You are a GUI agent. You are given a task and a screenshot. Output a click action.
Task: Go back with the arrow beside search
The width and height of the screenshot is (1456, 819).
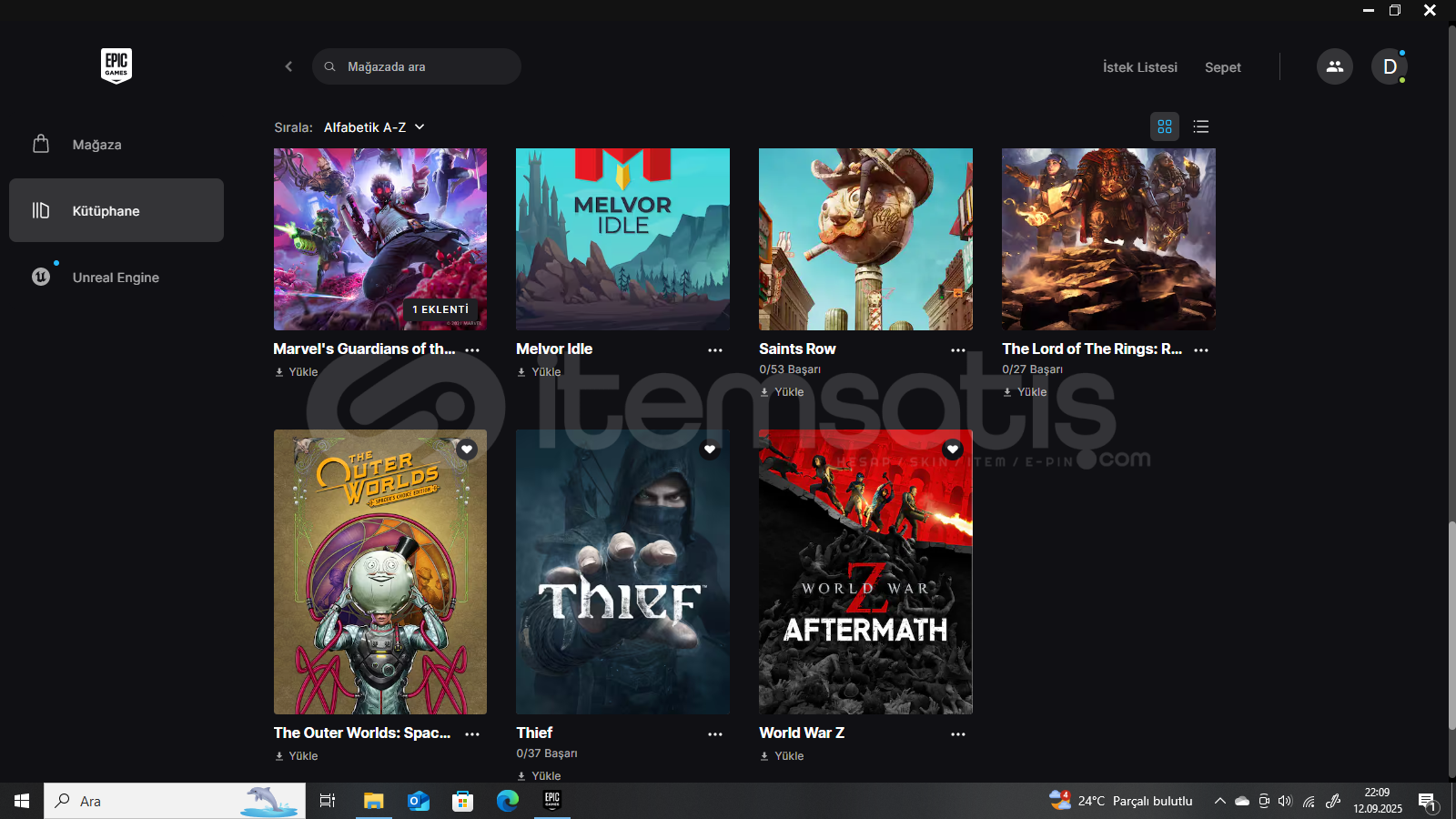click(x=288, y=66)
